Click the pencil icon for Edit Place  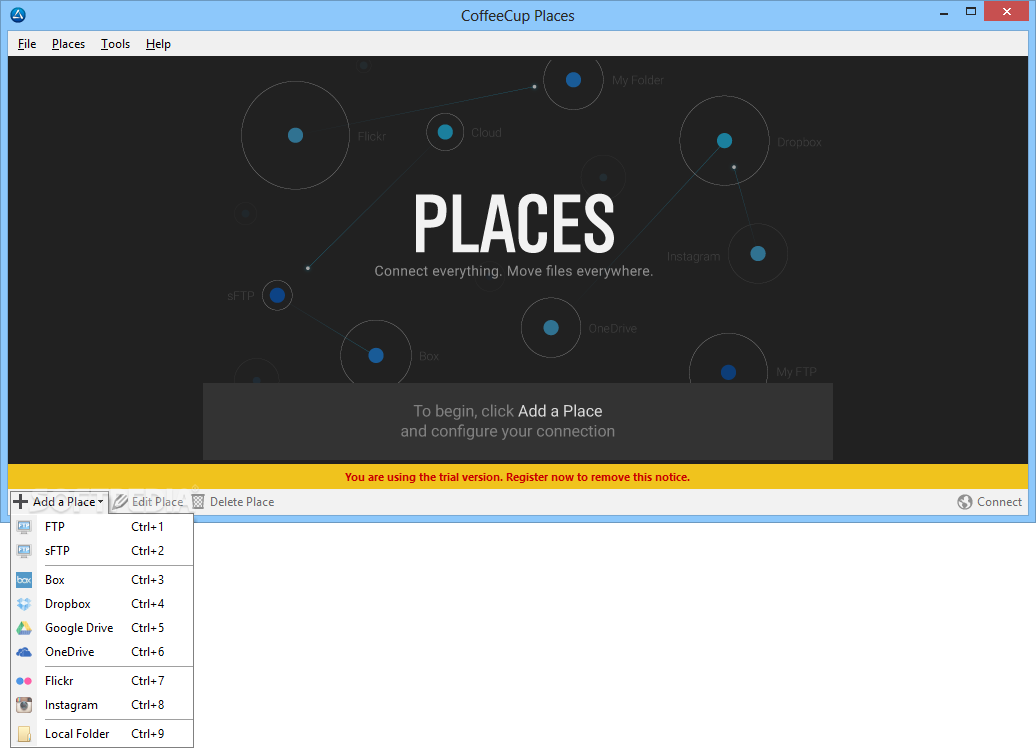click(120, 502)
